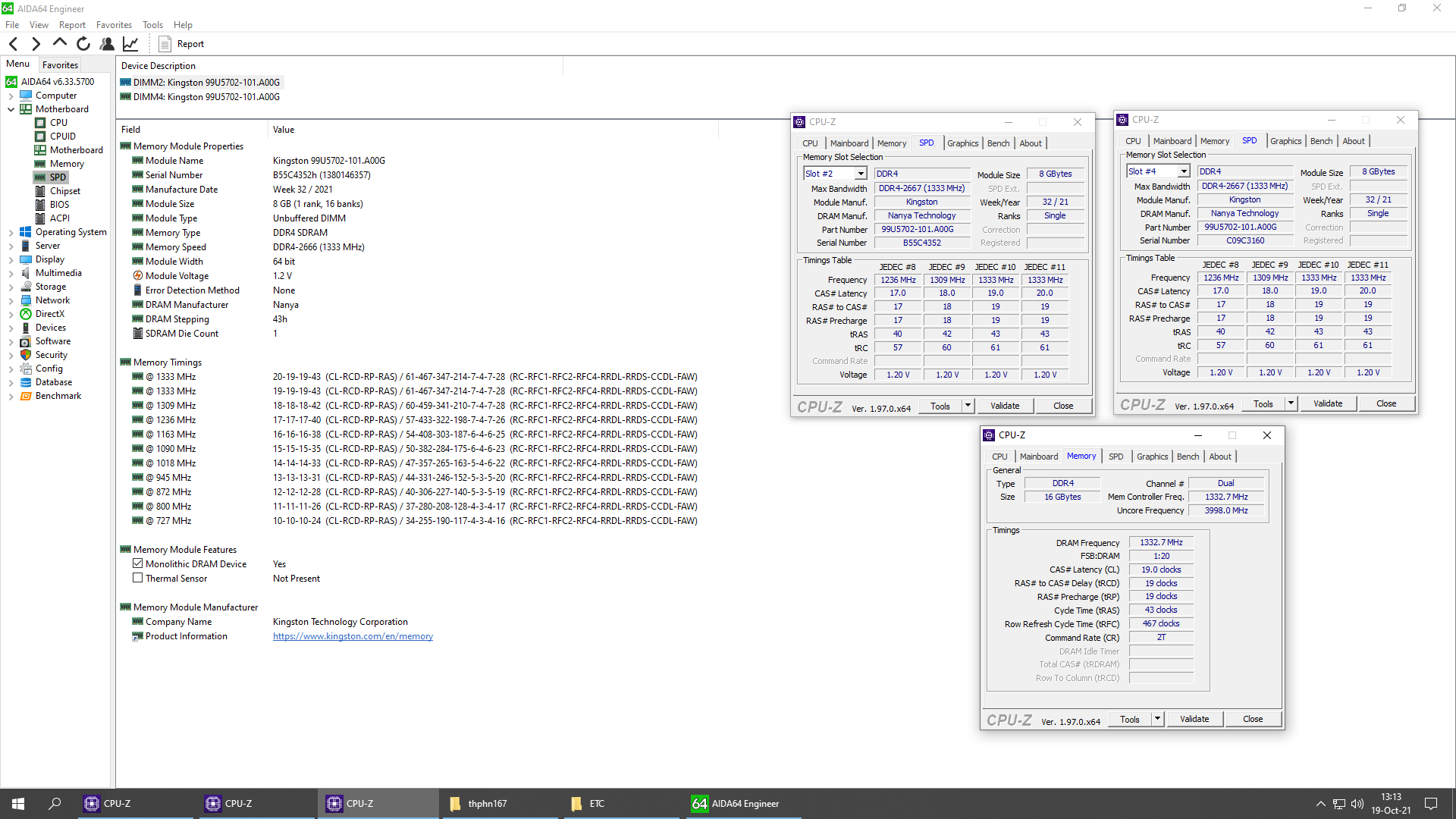Click the user manage toolbar icon
This screenshot has width=1456, height=819.
(107, 44)
